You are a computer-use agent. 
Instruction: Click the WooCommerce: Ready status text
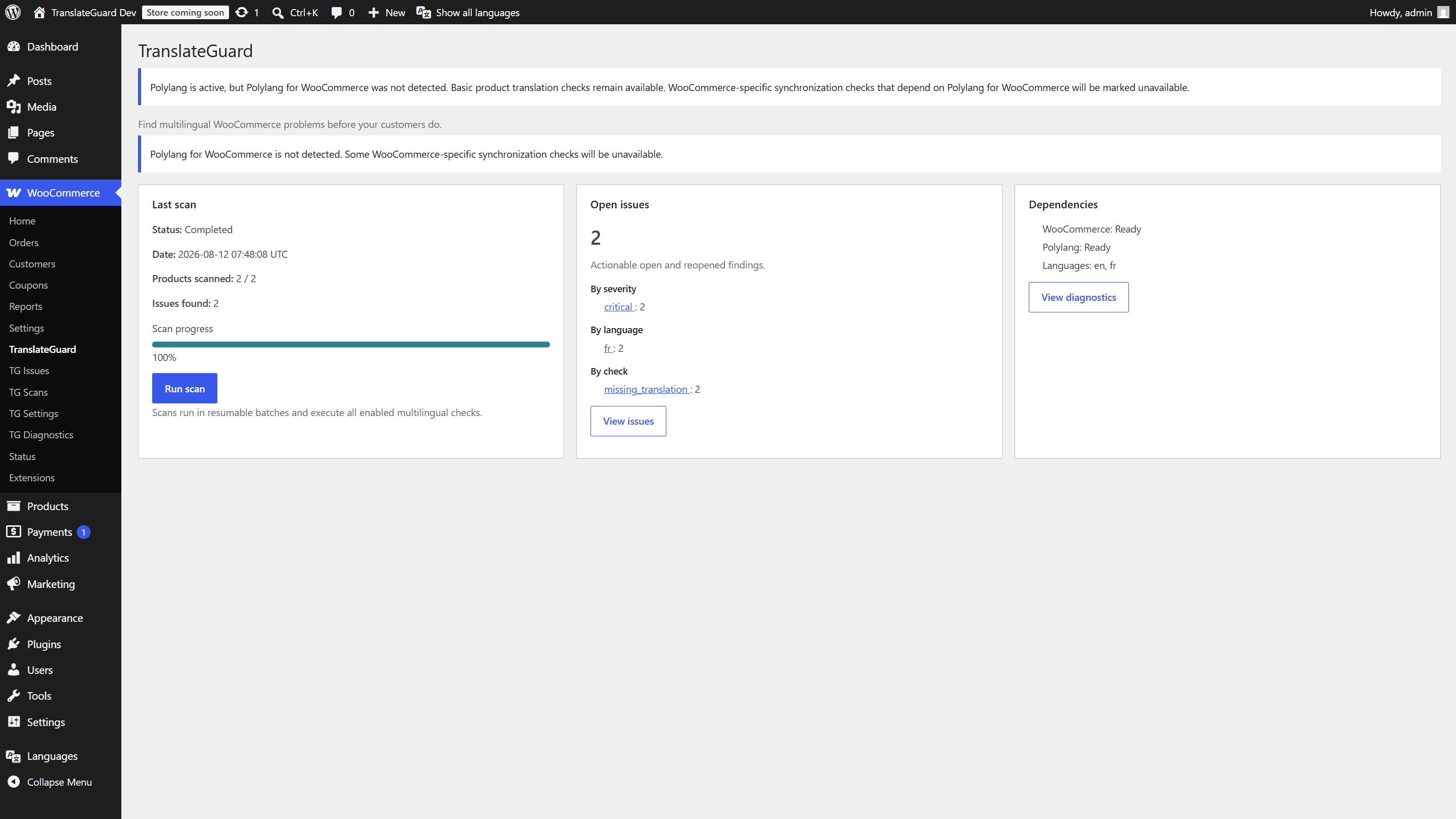tap(1091, 229)
